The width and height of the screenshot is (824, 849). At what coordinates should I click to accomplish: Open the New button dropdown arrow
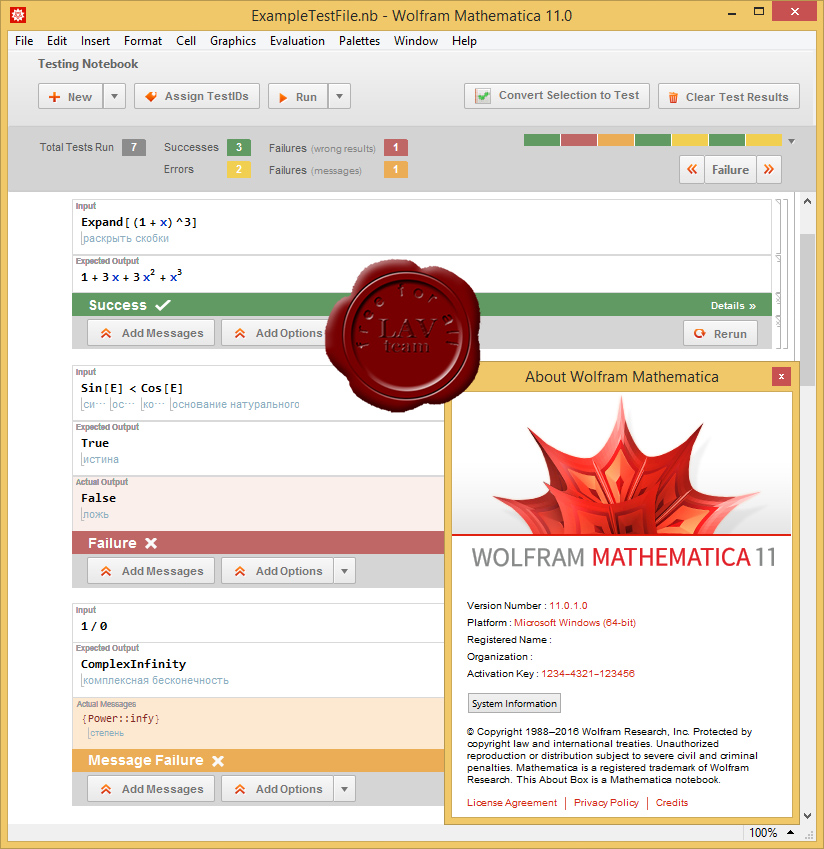click(114, 97)
